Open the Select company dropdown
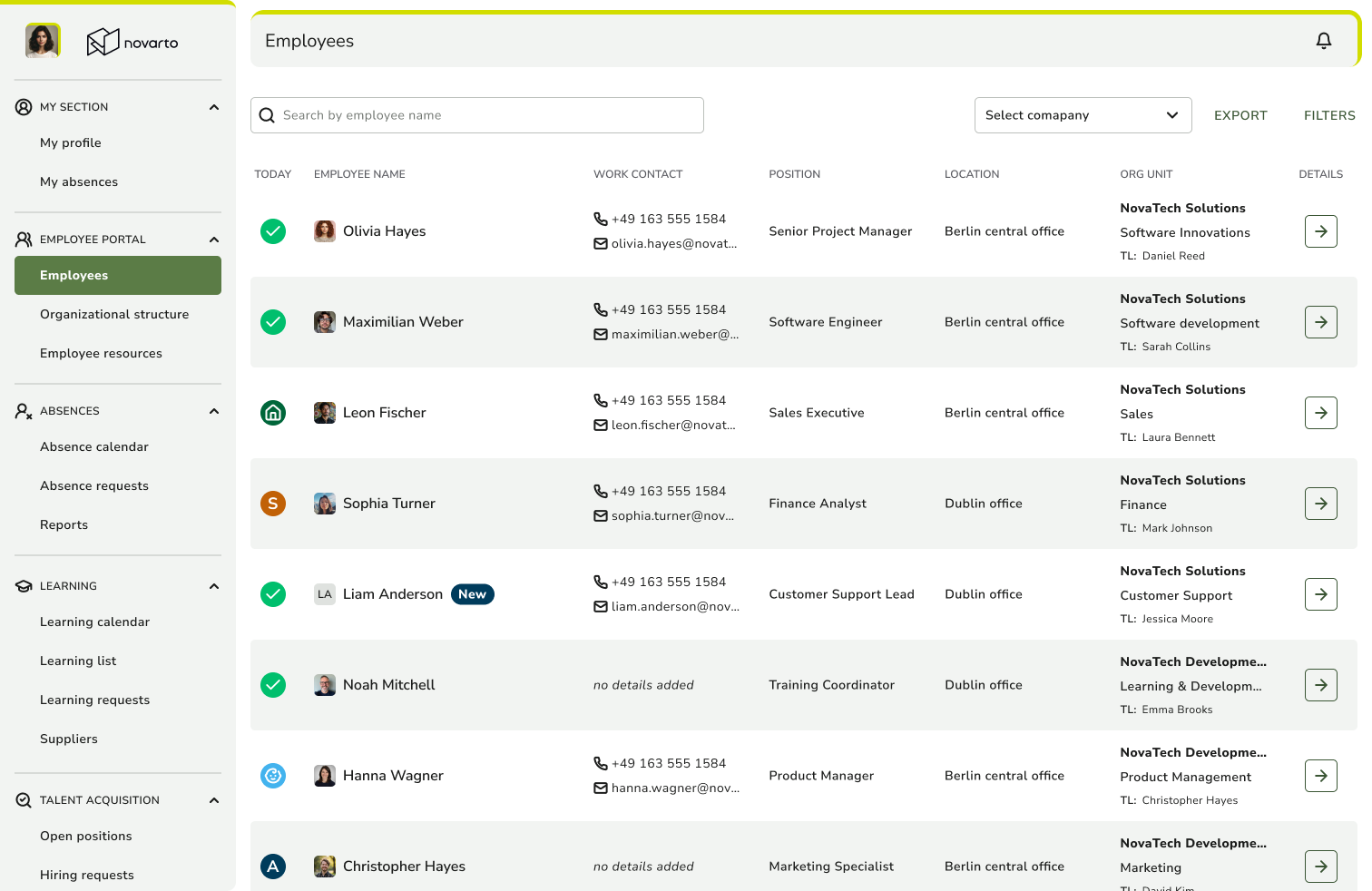 1083,115
